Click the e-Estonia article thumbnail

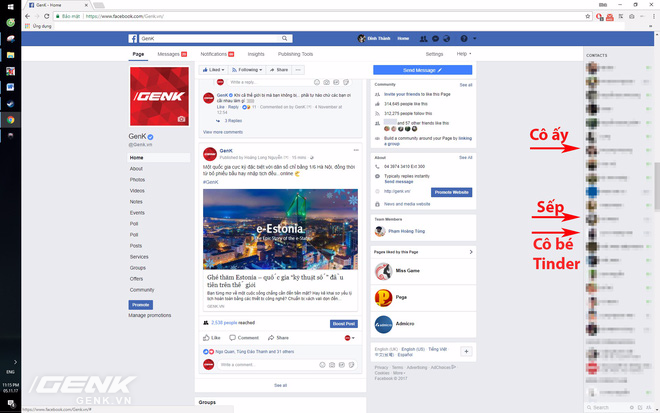(x=280, y=229)
